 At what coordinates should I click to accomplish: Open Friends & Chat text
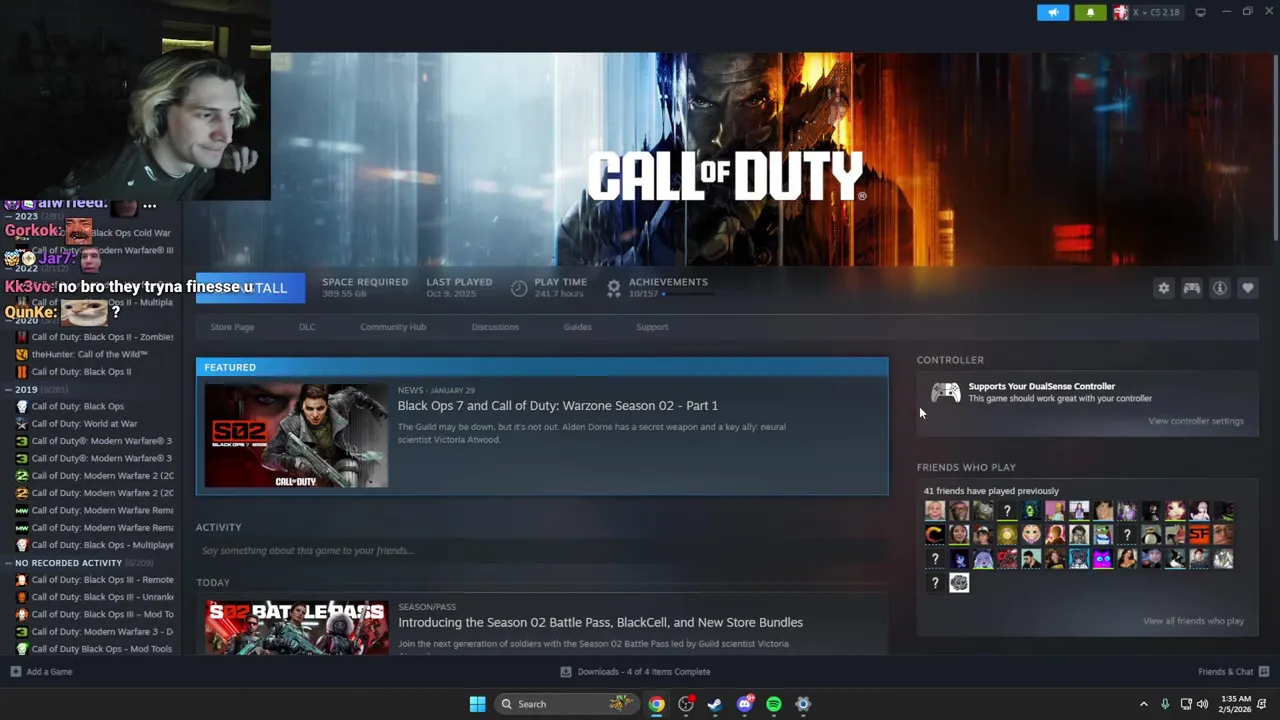click(x=1225, y=671)
